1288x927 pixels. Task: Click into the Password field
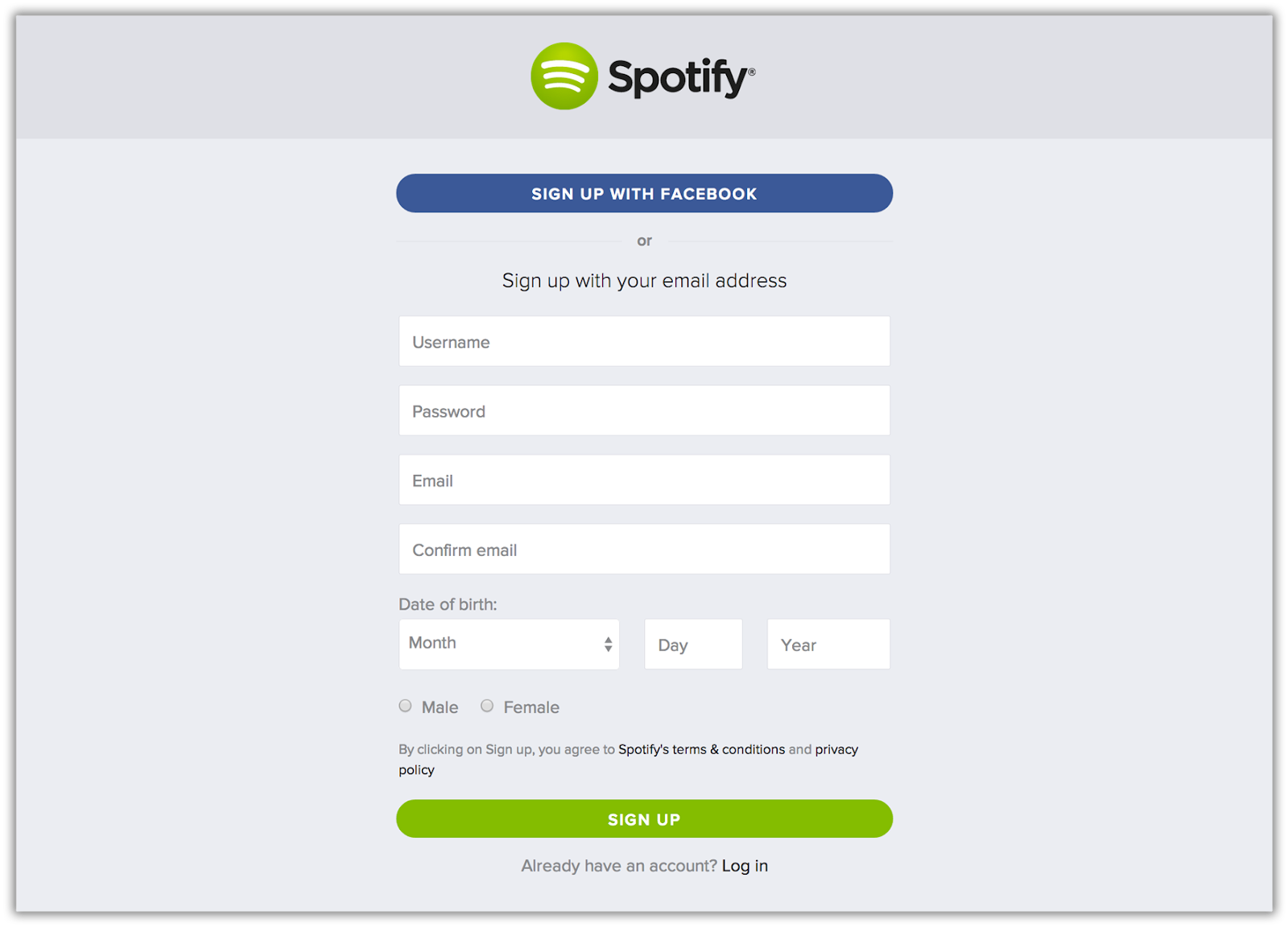pos(644,411)
